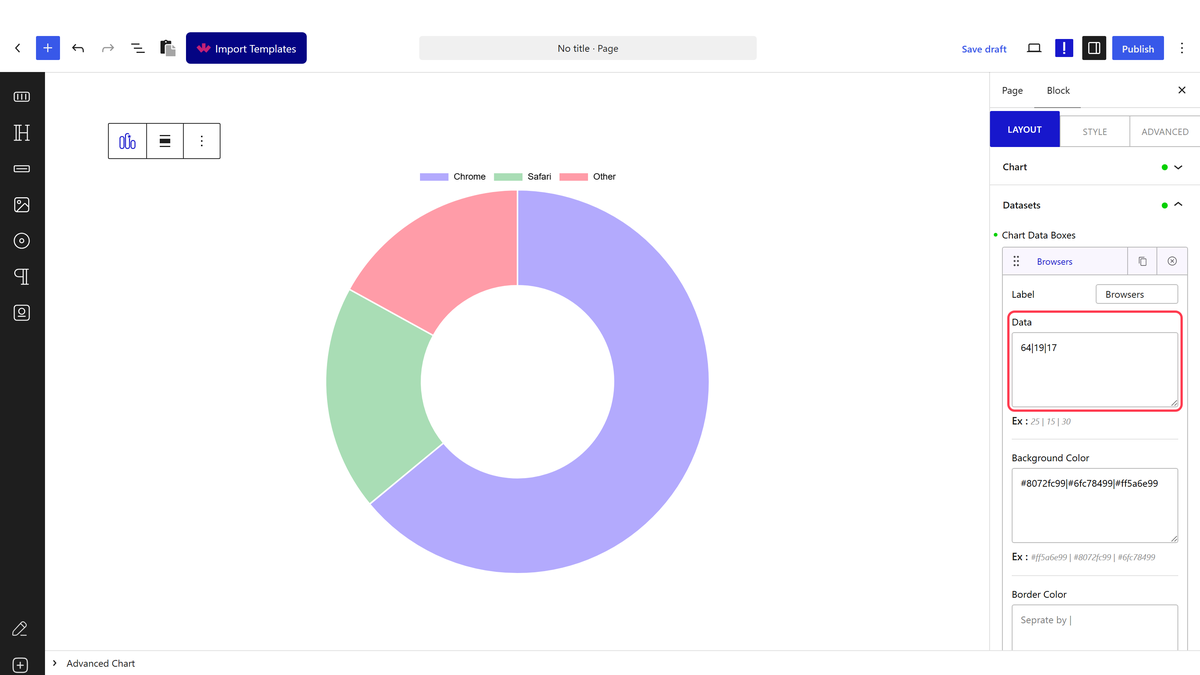The width and height of the screenshot is (1200, 675).
Task: Click the Data field with 64|19|17
Action: [x=1094, y=369]
